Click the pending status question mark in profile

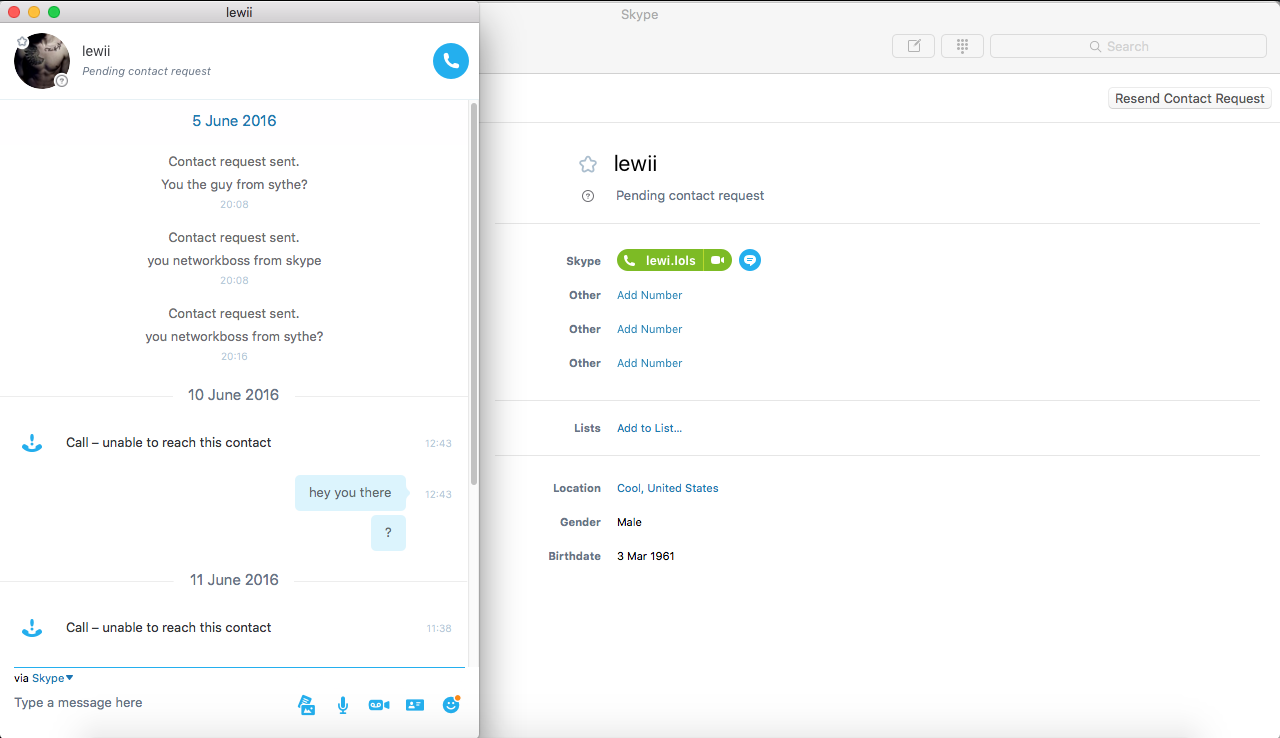coord(588,196)
